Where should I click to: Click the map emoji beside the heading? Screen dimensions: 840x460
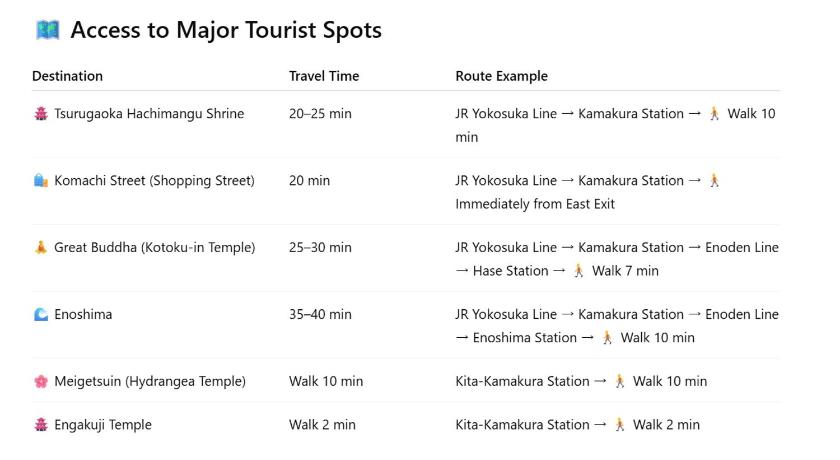[x=48, y=30]
